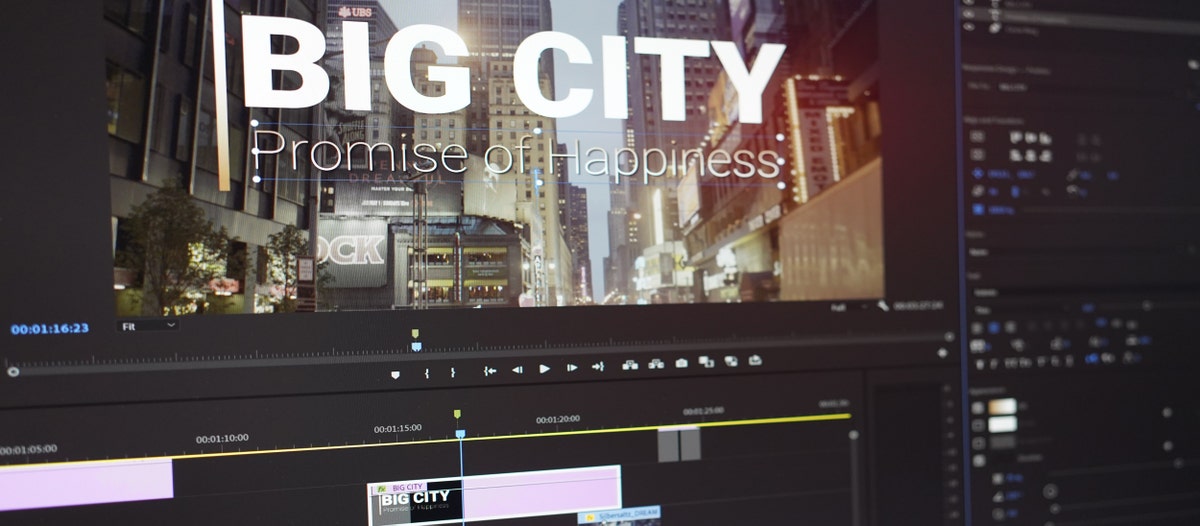1200x526 pixels.
Task: Click the Lift button icon
Action: (x=630, y=365)
